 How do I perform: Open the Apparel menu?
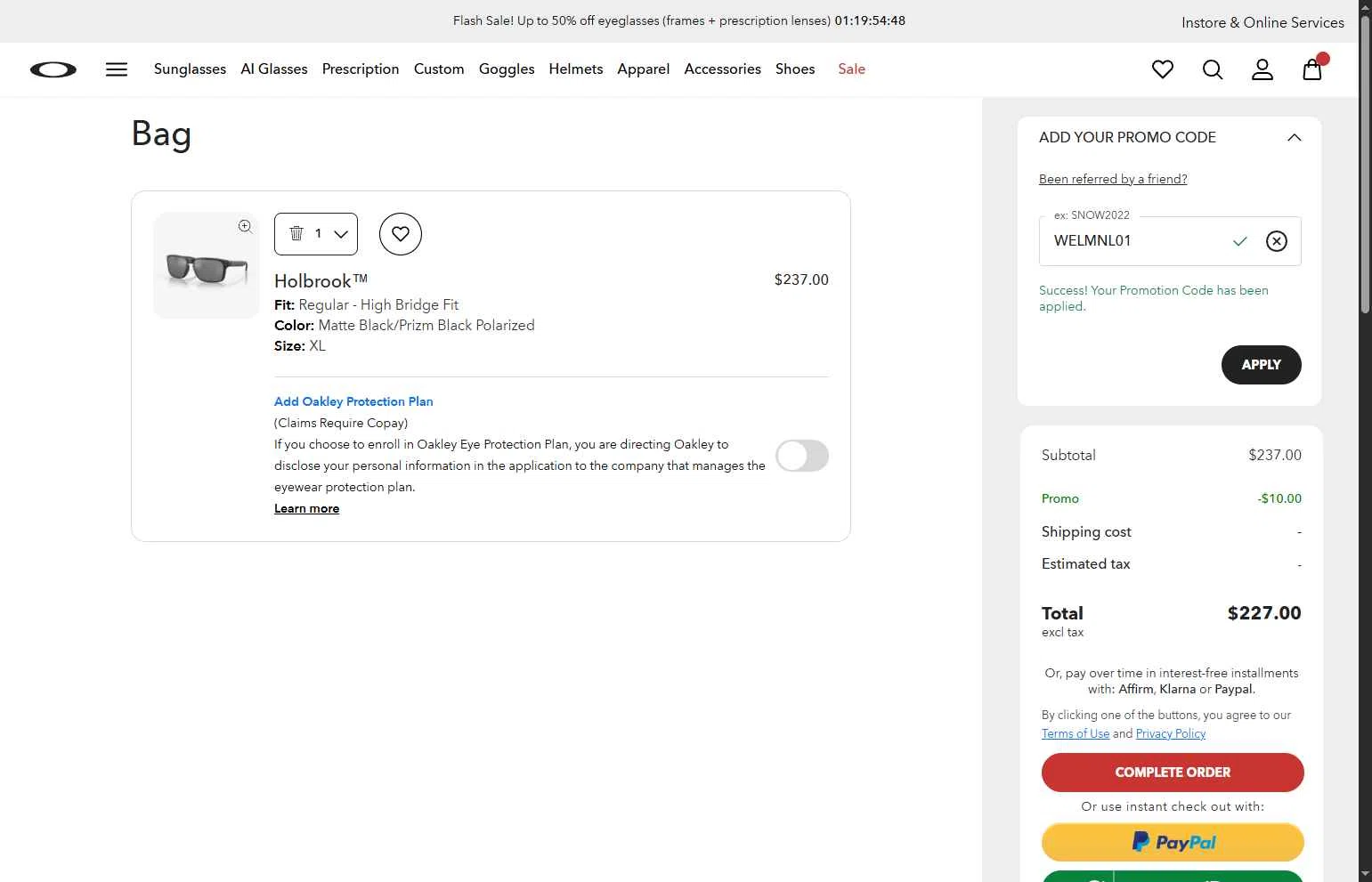click(x=644, y=69)
